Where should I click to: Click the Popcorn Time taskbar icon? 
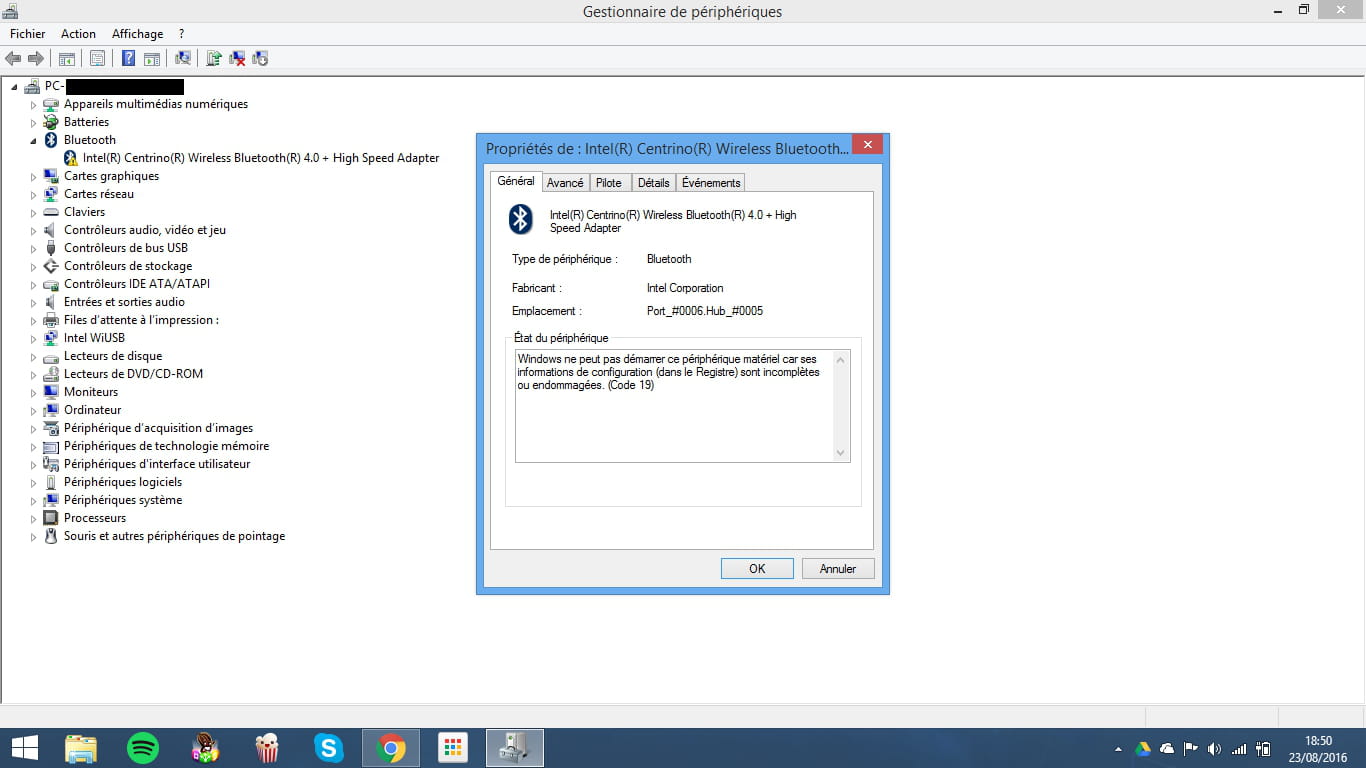[x=267, y=748]
